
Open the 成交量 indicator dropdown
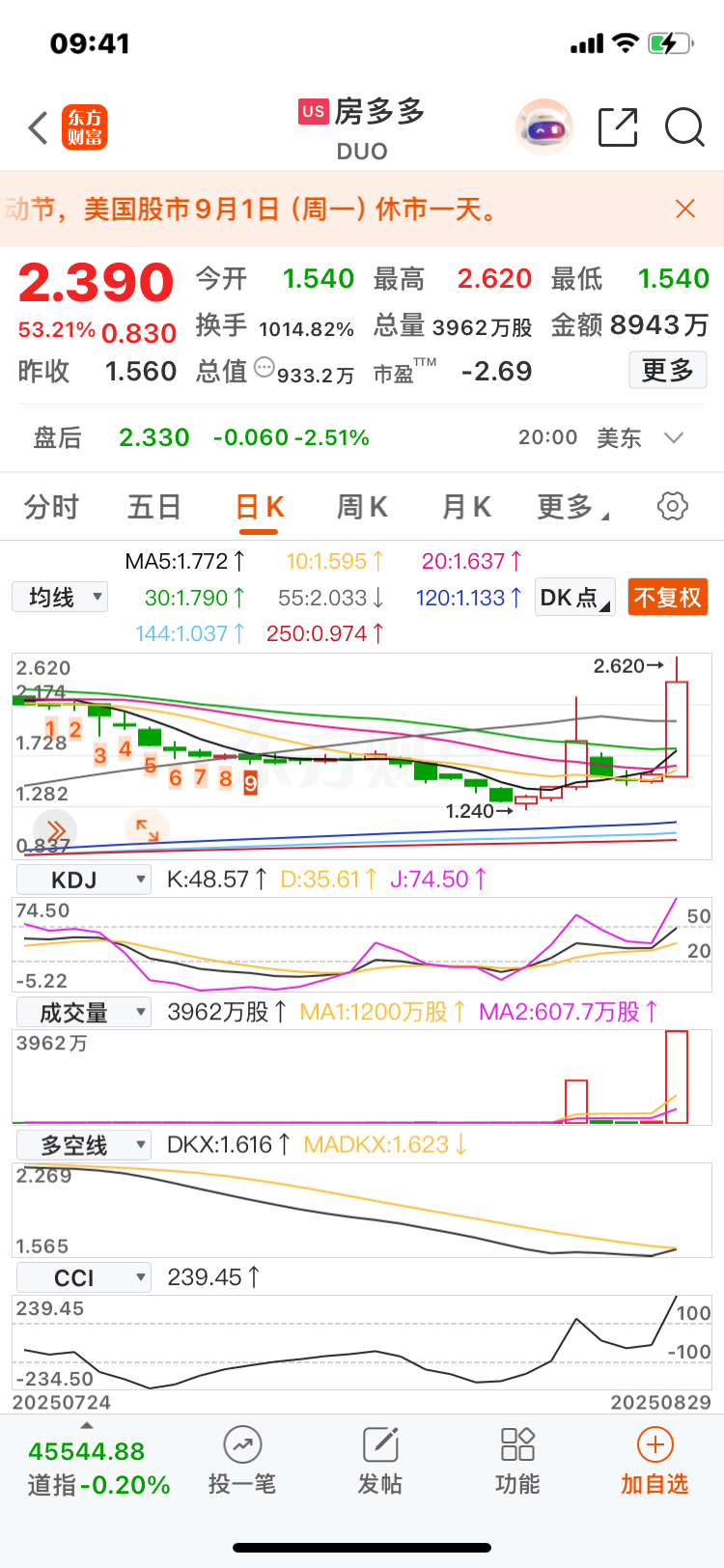(x=84, y=1012)
